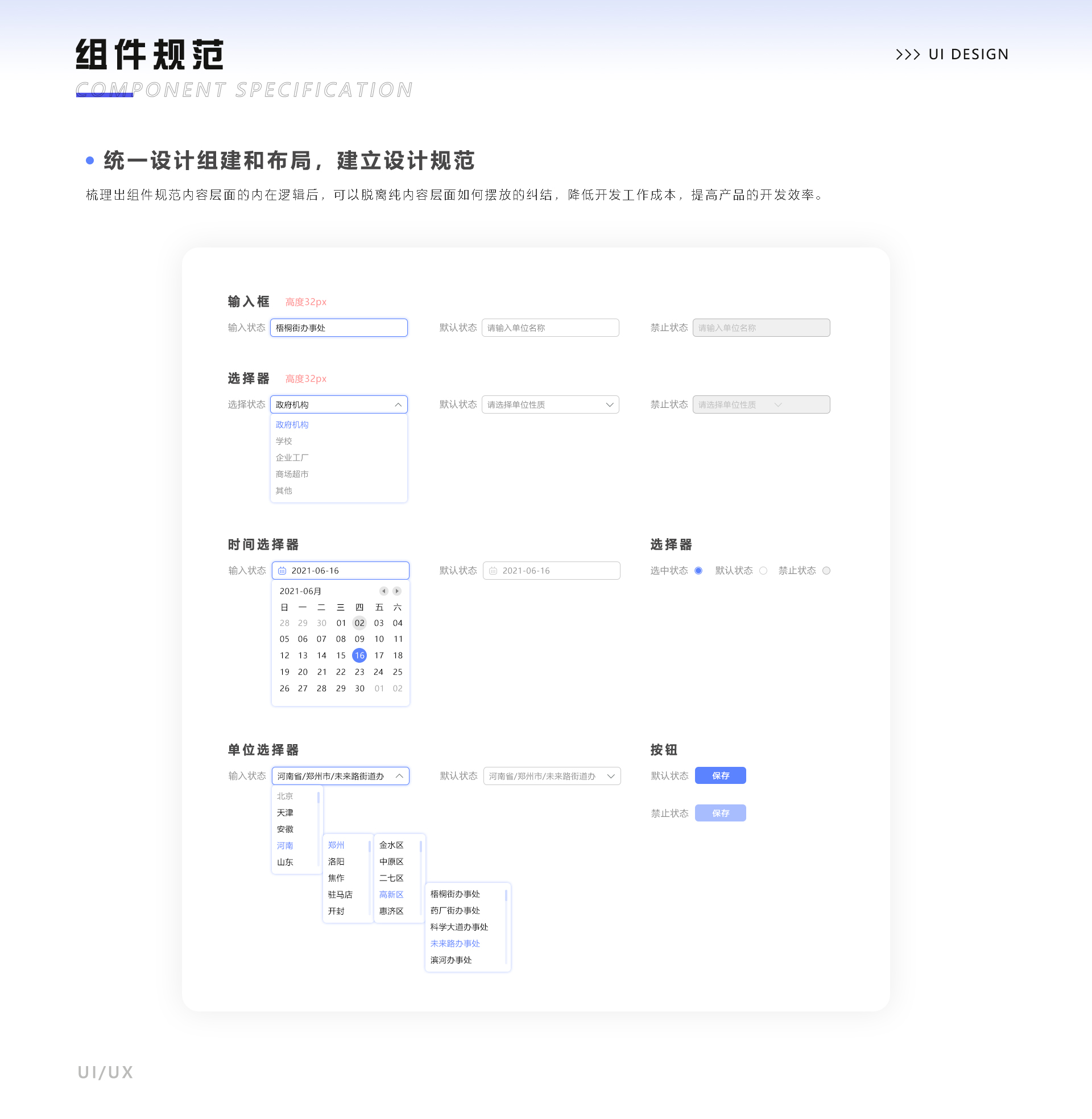
Task: Select 河南 in province list
Action: point(285,845)
